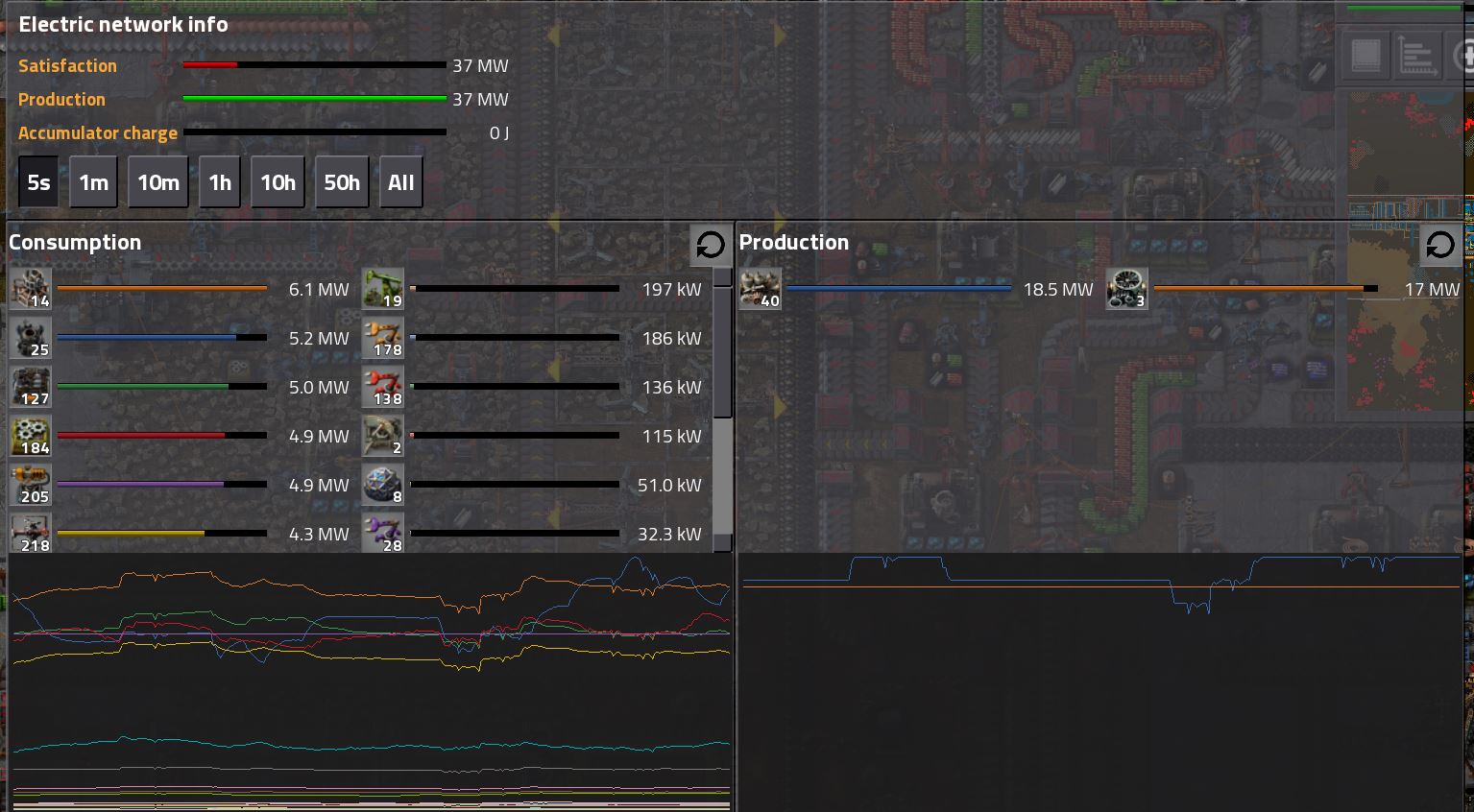Click the consumer icon with count 25
1474x812 pixels.
point(31,338)
